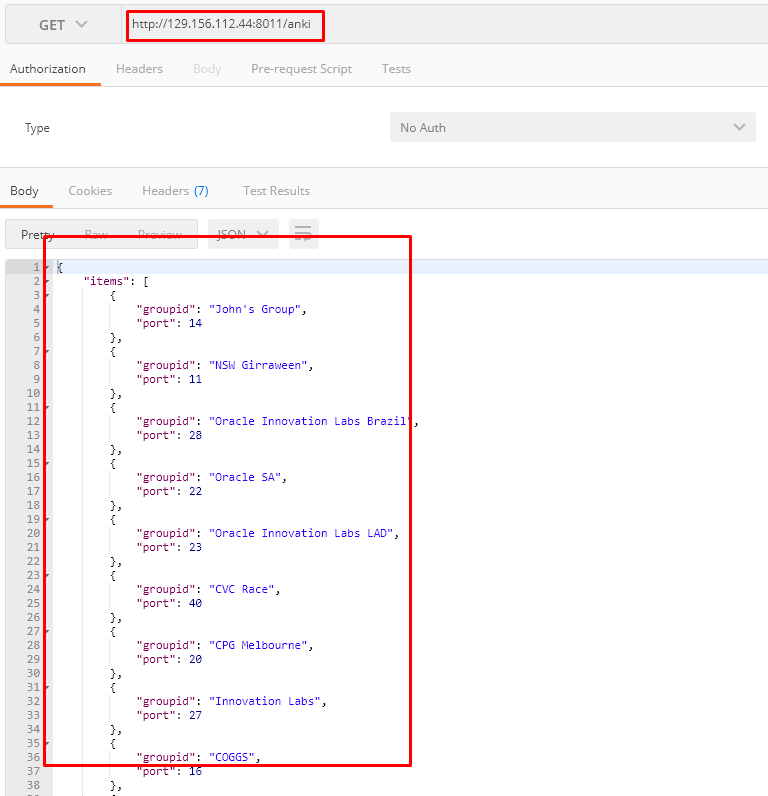Select the response Body tab
Screen dimensions: 768x796
coord(24,191)
